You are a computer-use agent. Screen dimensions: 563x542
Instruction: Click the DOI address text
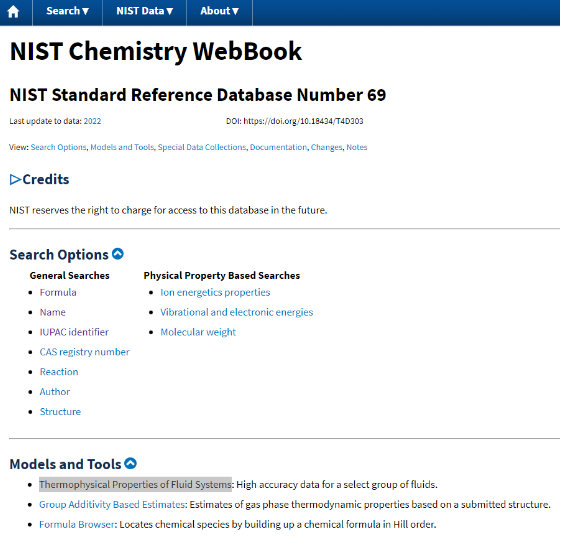coord(303,121)
